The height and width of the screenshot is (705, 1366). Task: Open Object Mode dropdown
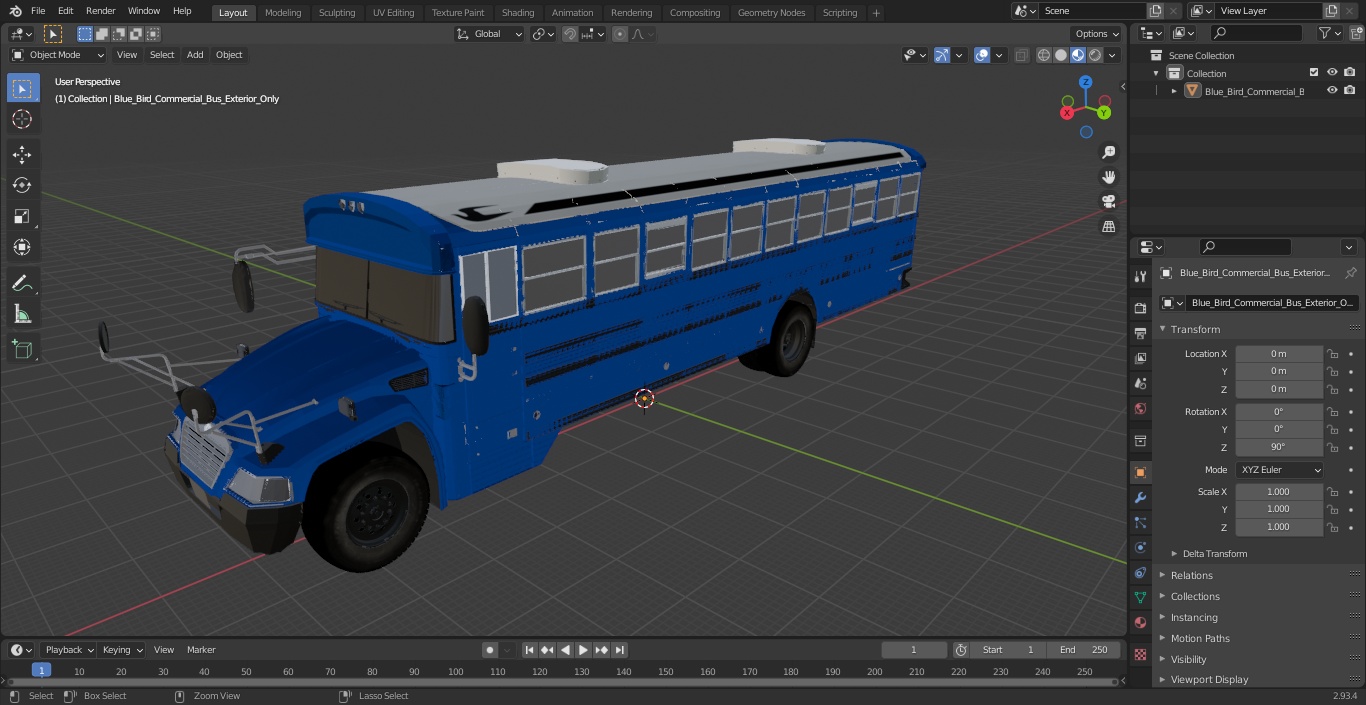coord(58,55)
